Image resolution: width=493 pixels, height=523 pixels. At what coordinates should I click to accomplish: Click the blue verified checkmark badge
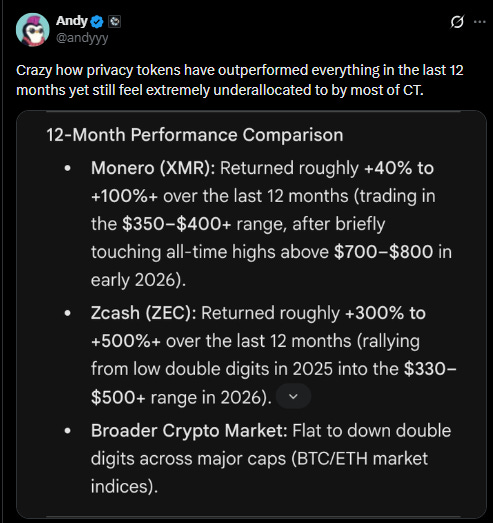97,22
